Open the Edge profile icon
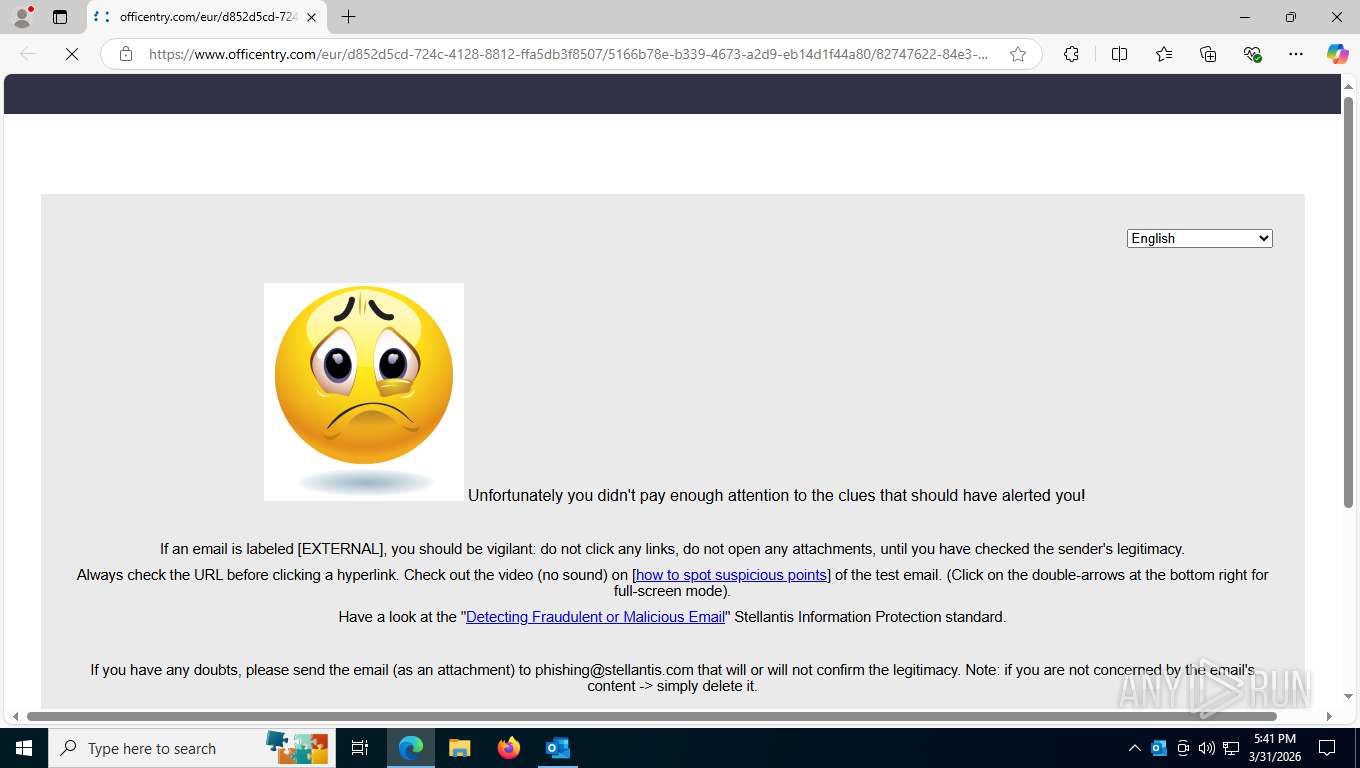Image resolution: width=1360 pixels, height=768 pixels. [21, 17]
